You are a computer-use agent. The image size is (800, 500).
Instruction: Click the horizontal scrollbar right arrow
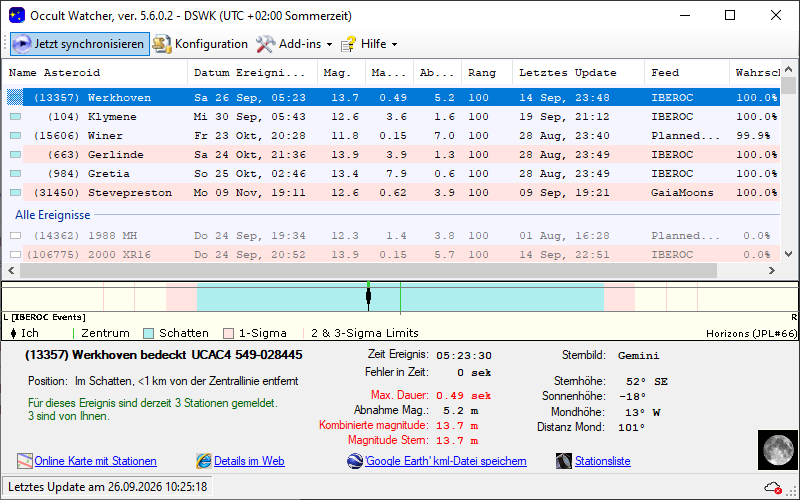pyautogui.click(x=772, y=270)
